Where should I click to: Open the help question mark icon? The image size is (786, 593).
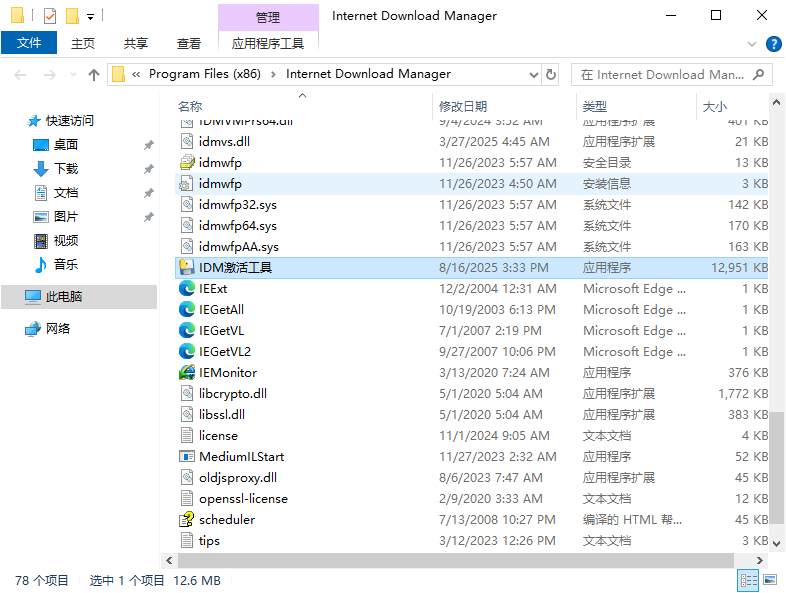(773, 44)
